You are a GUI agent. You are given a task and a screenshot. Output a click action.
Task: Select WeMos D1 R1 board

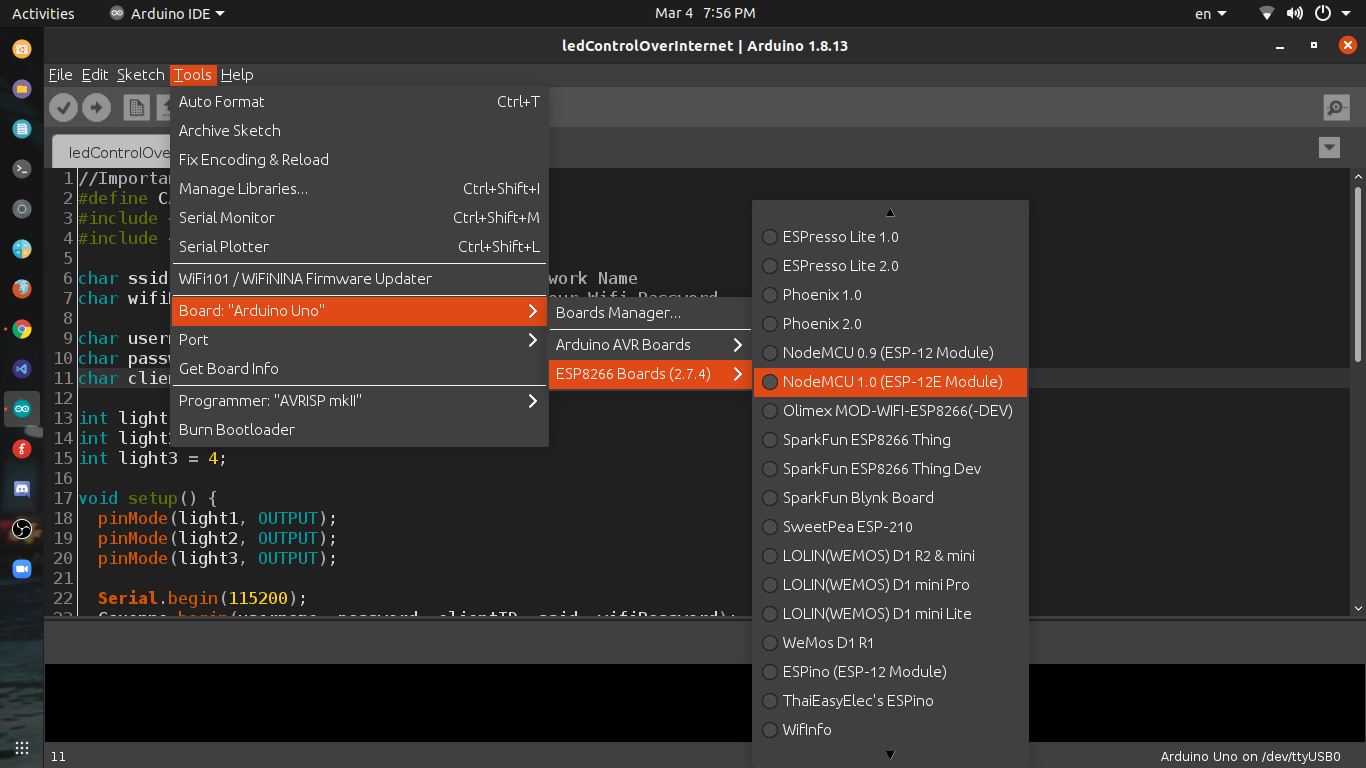[890, 643]
